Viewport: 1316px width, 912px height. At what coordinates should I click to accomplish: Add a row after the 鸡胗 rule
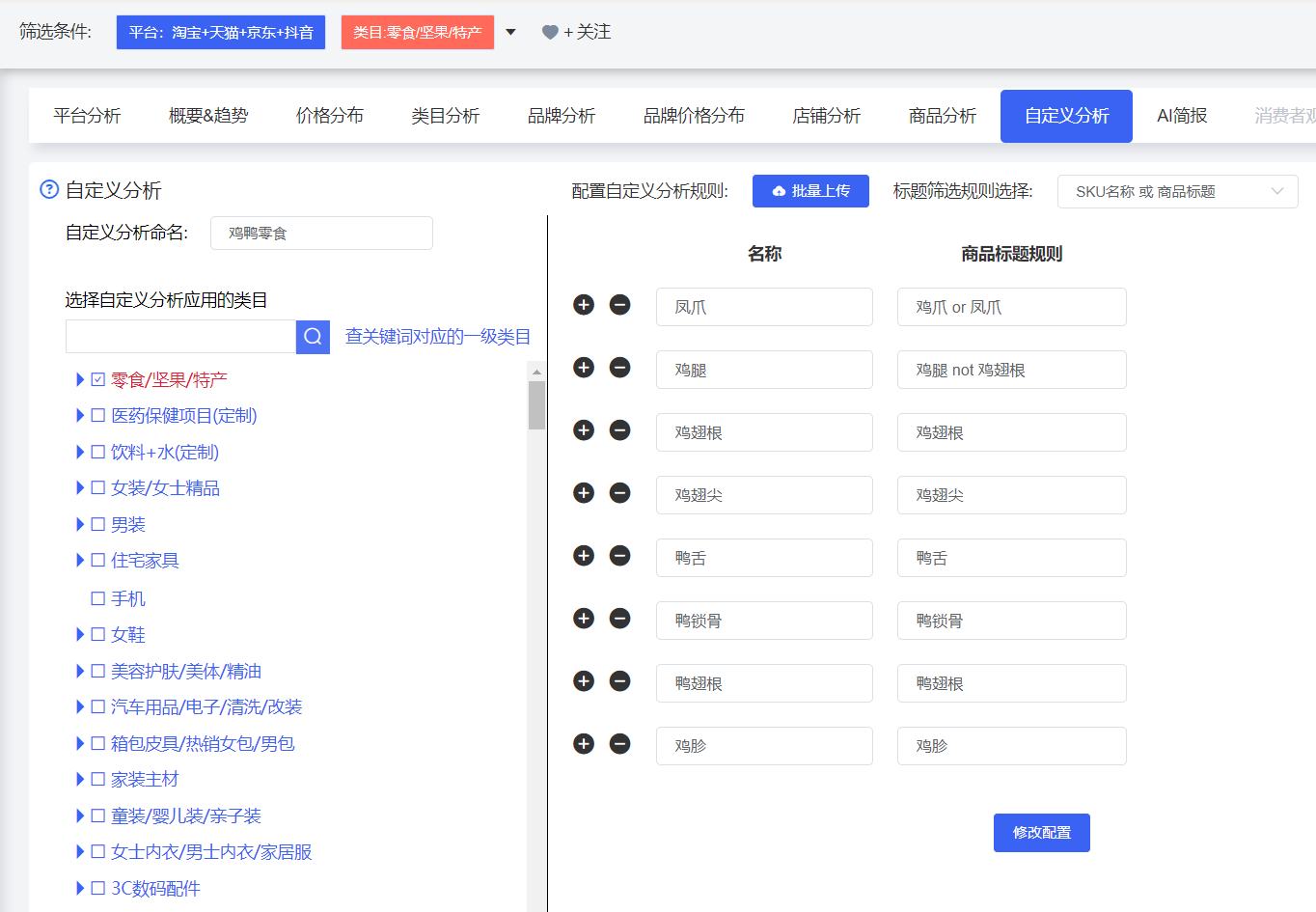584,744
